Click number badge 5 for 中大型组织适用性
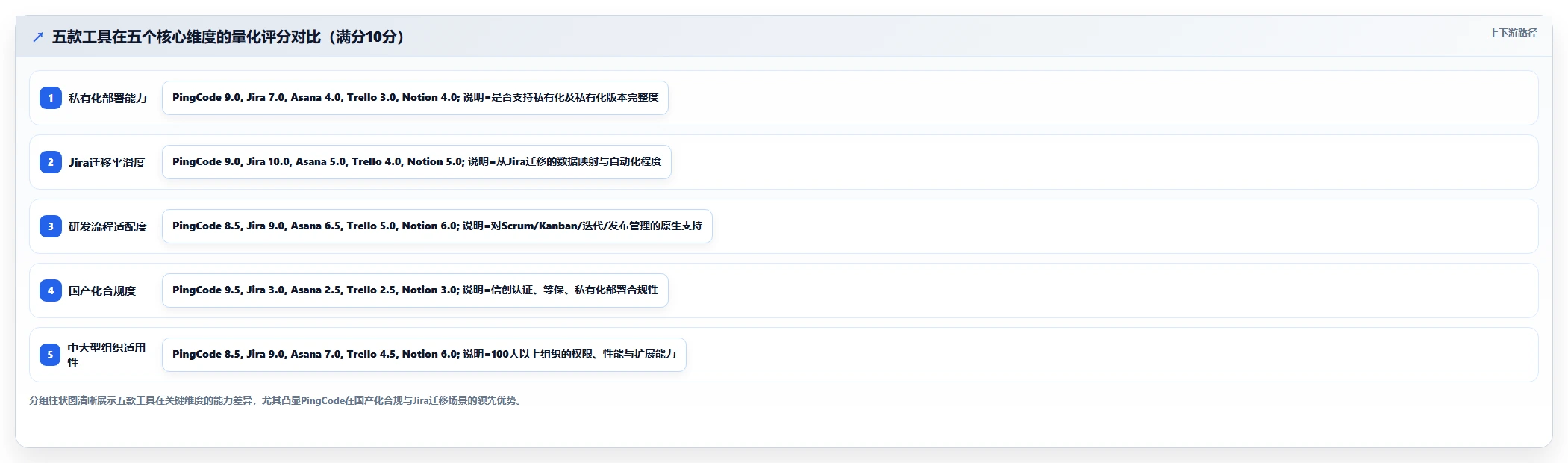The height and width of the screenshot is (463, 1568). [x=51, y=355]
